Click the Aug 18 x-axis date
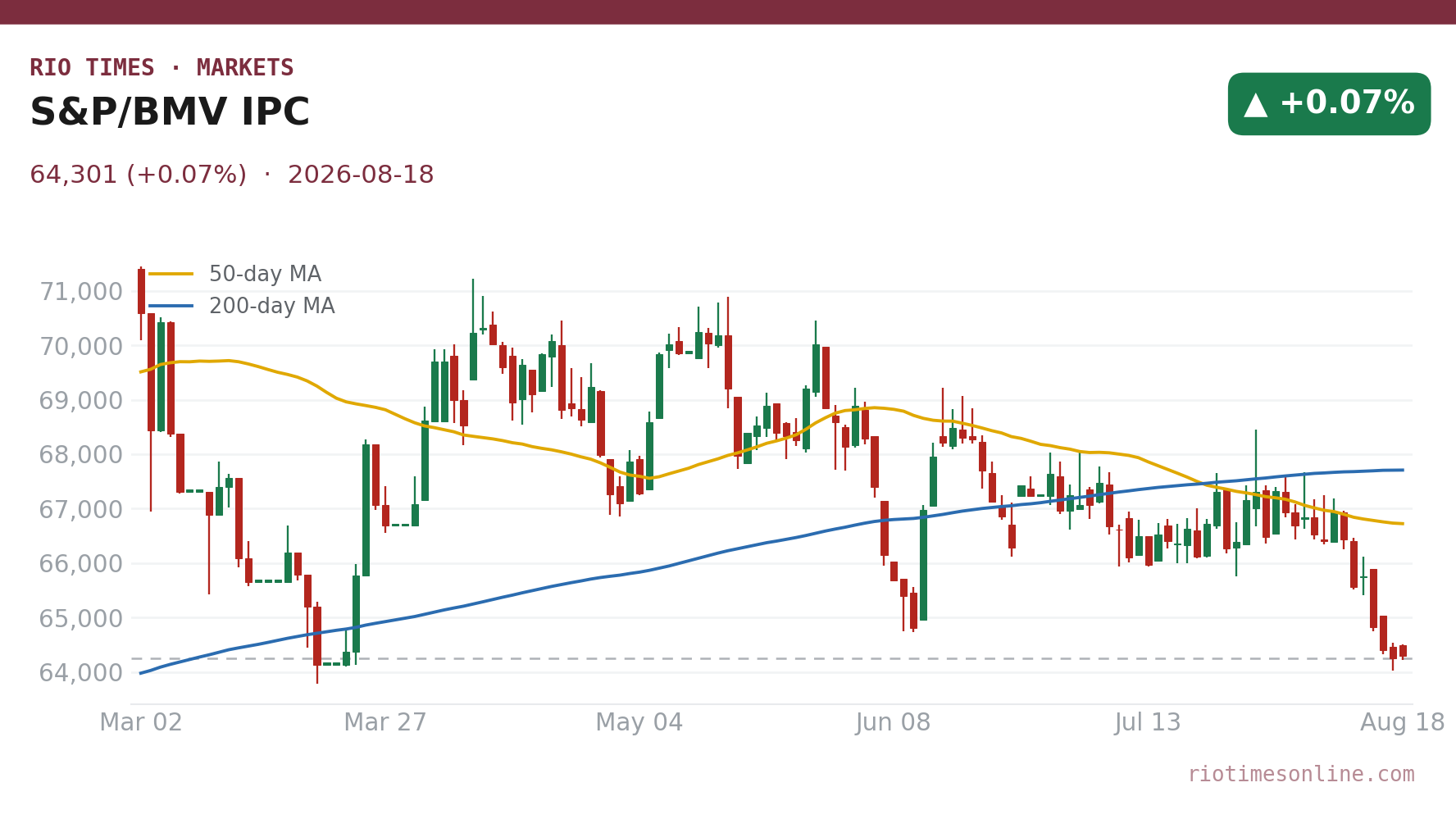The image size is (1456, 819). [1403, 722]
